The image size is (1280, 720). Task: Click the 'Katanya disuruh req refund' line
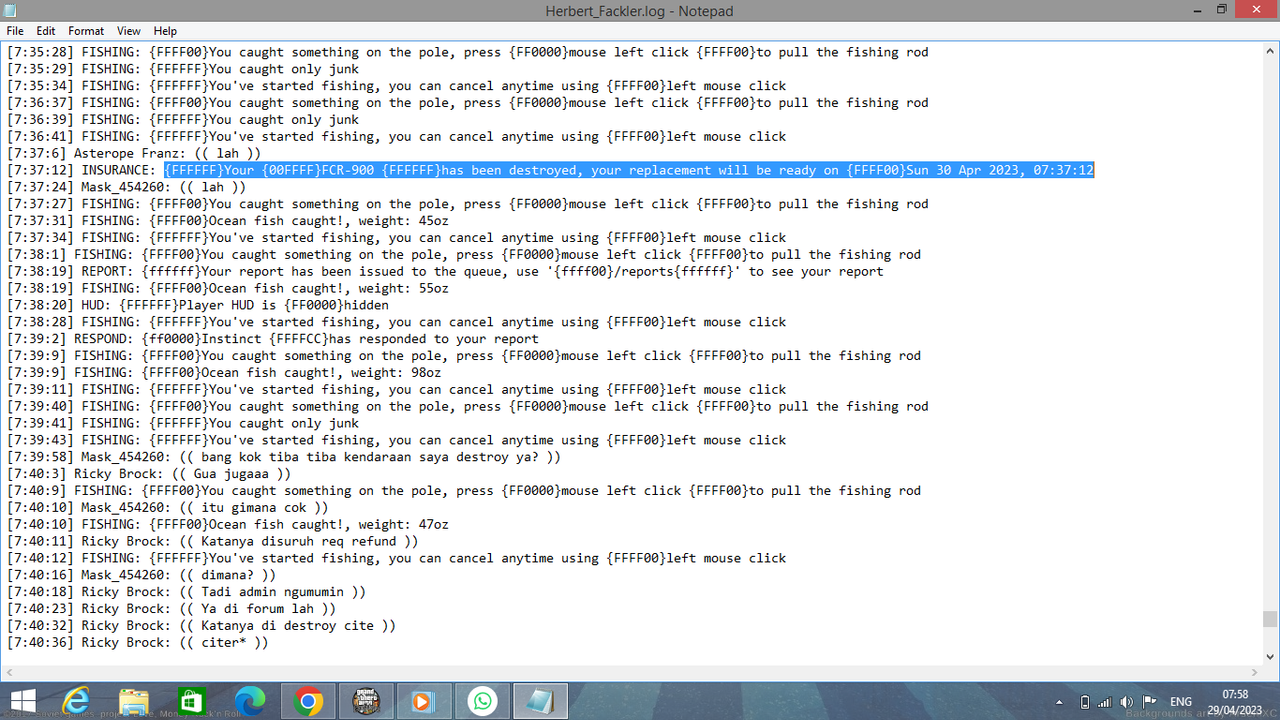pos(212,541)
